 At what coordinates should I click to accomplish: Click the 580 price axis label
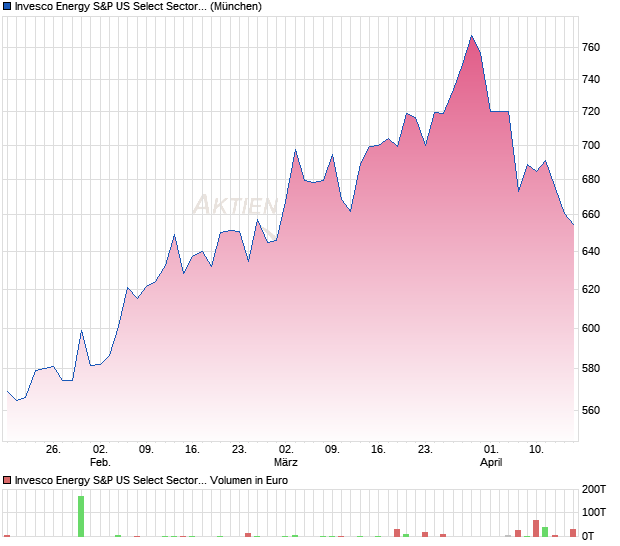pyautogui.click(x=591, y=368)
